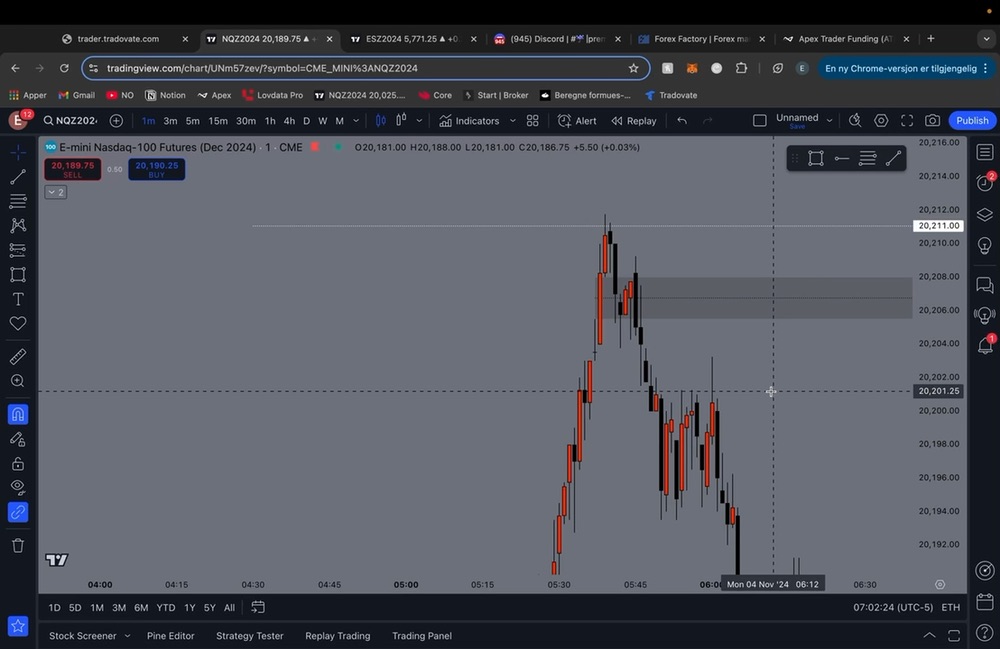The height and width of the screenshot is (649, 1000).
Task: Expand the Stock Screener dropdown
Action: pos(127,636)
